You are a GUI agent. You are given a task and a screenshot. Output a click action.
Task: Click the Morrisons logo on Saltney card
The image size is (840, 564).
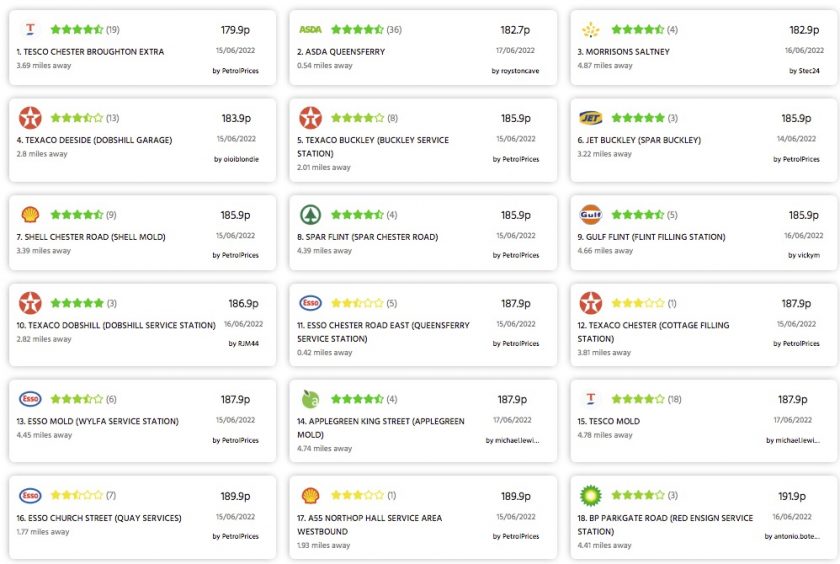[591, 30]
